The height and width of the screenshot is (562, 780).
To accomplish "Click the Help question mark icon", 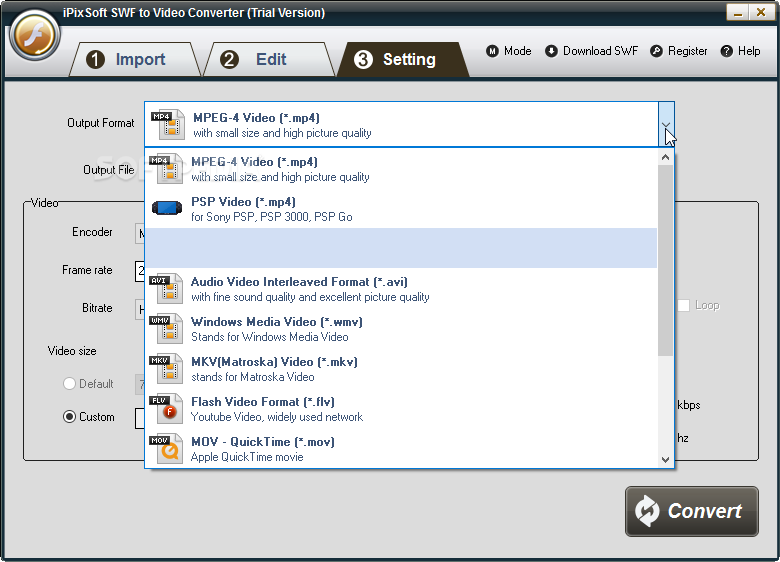I will coord(726,51).
